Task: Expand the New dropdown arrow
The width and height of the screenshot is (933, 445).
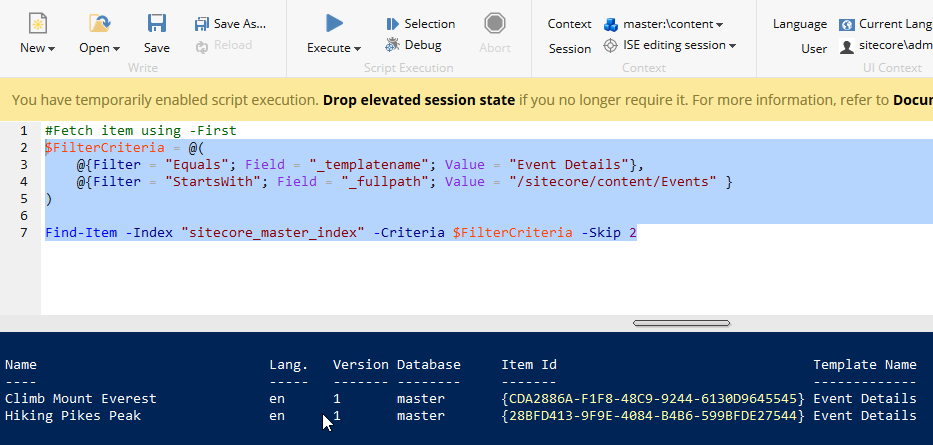Action: coord(51,48)
